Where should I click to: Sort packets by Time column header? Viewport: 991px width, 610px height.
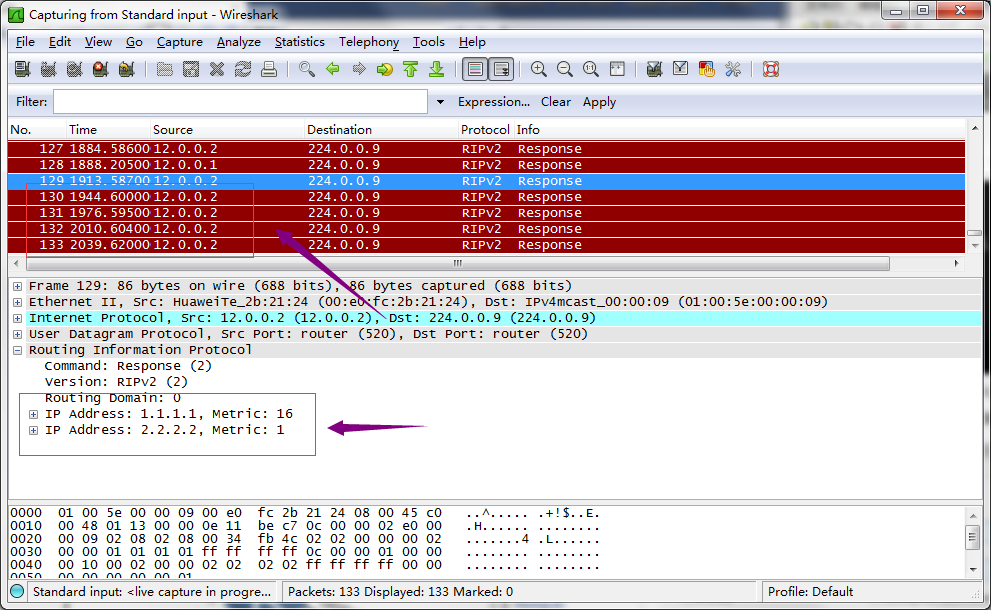[x=109, y=130]
